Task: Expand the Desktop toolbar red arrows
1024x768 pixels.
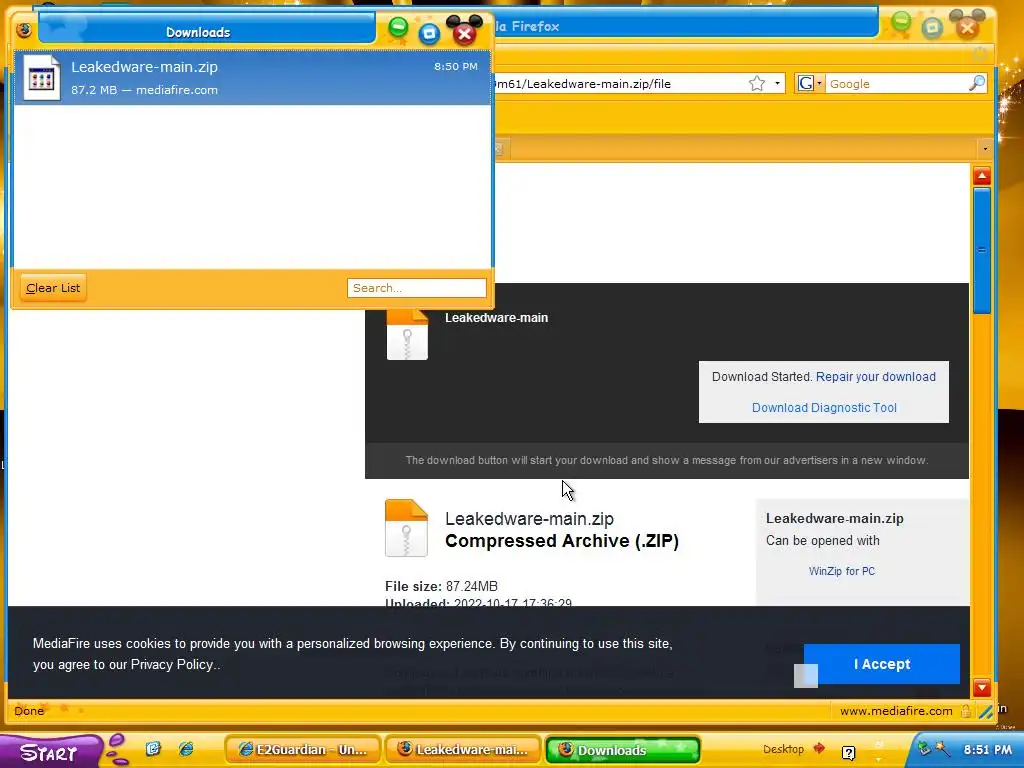Action: (x=819, y=748)
